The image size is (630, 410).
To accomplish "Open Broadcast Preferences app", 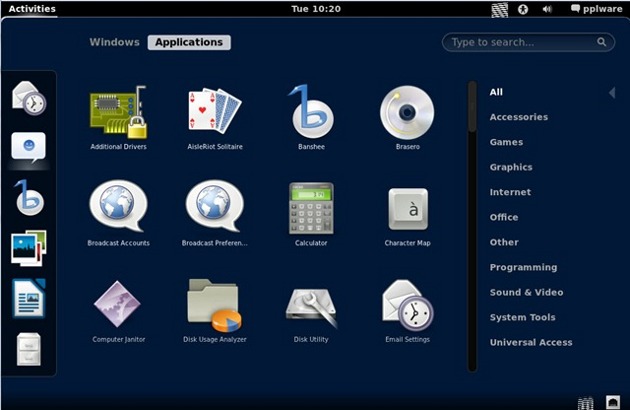I will (x=215, y=213).
